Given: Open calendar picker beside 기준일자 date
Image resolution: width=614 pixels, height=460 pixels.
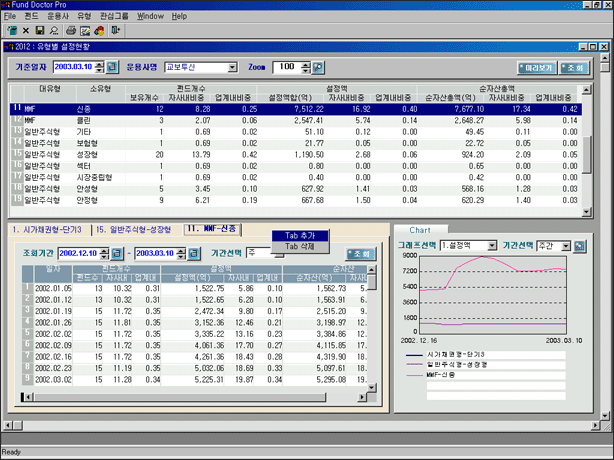Looking at the screenshot, I should (112, 67).
